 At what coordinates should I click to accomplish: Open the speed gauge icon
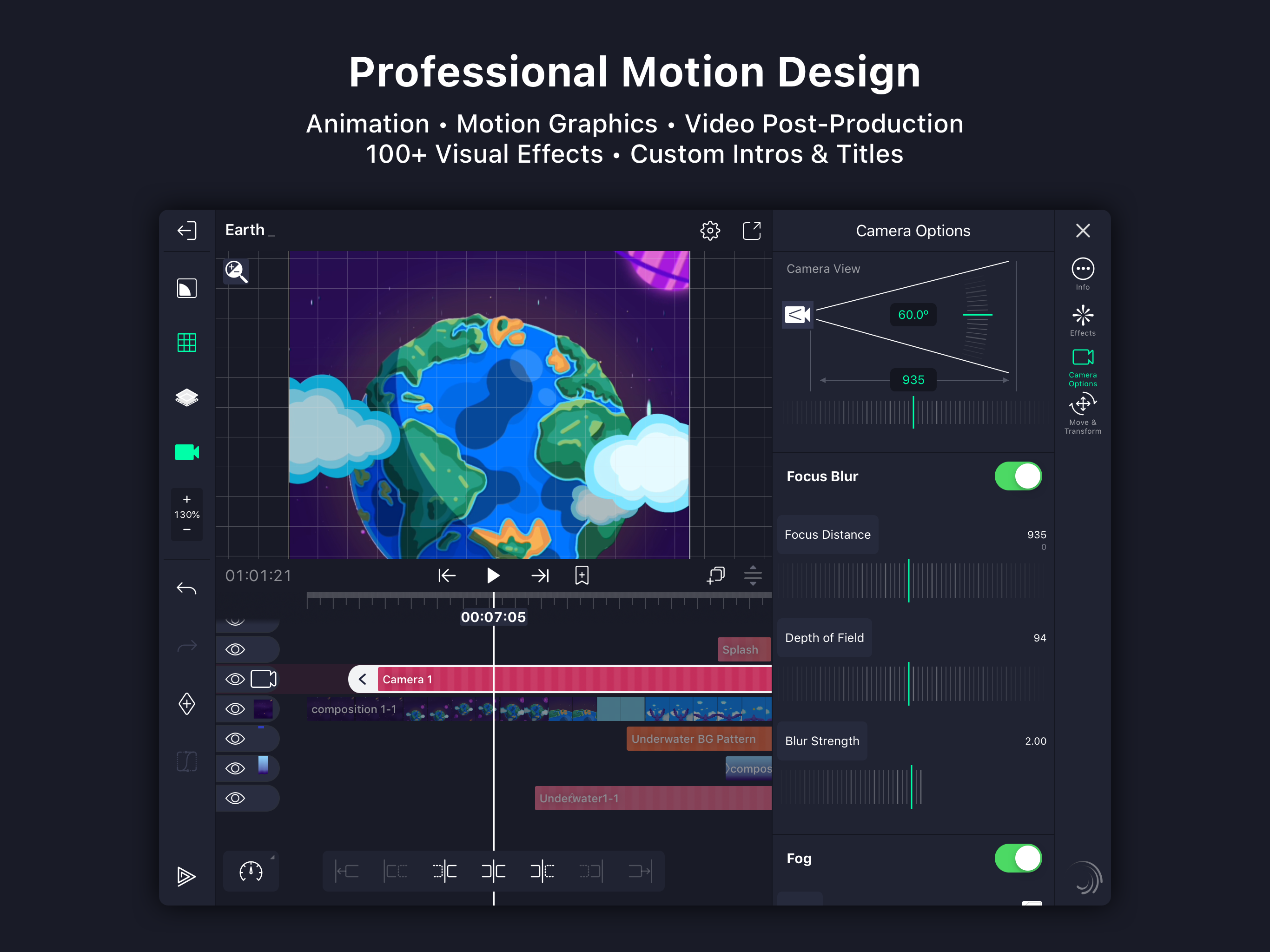[250, 871]
